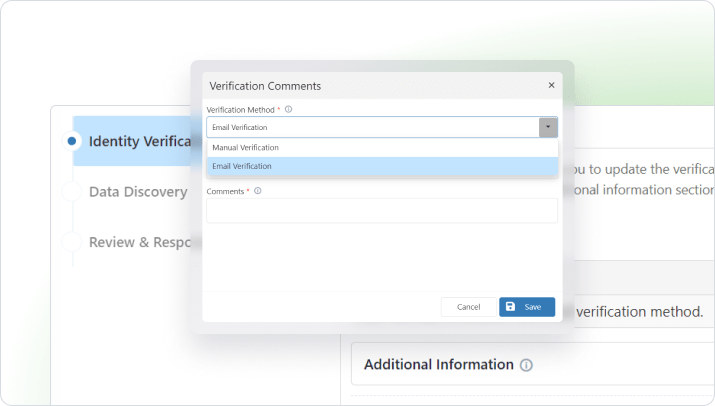Open the Verification Method dropdown arrow
The image size is (715, 406).
pyautogui.click(x=548, y=127)
